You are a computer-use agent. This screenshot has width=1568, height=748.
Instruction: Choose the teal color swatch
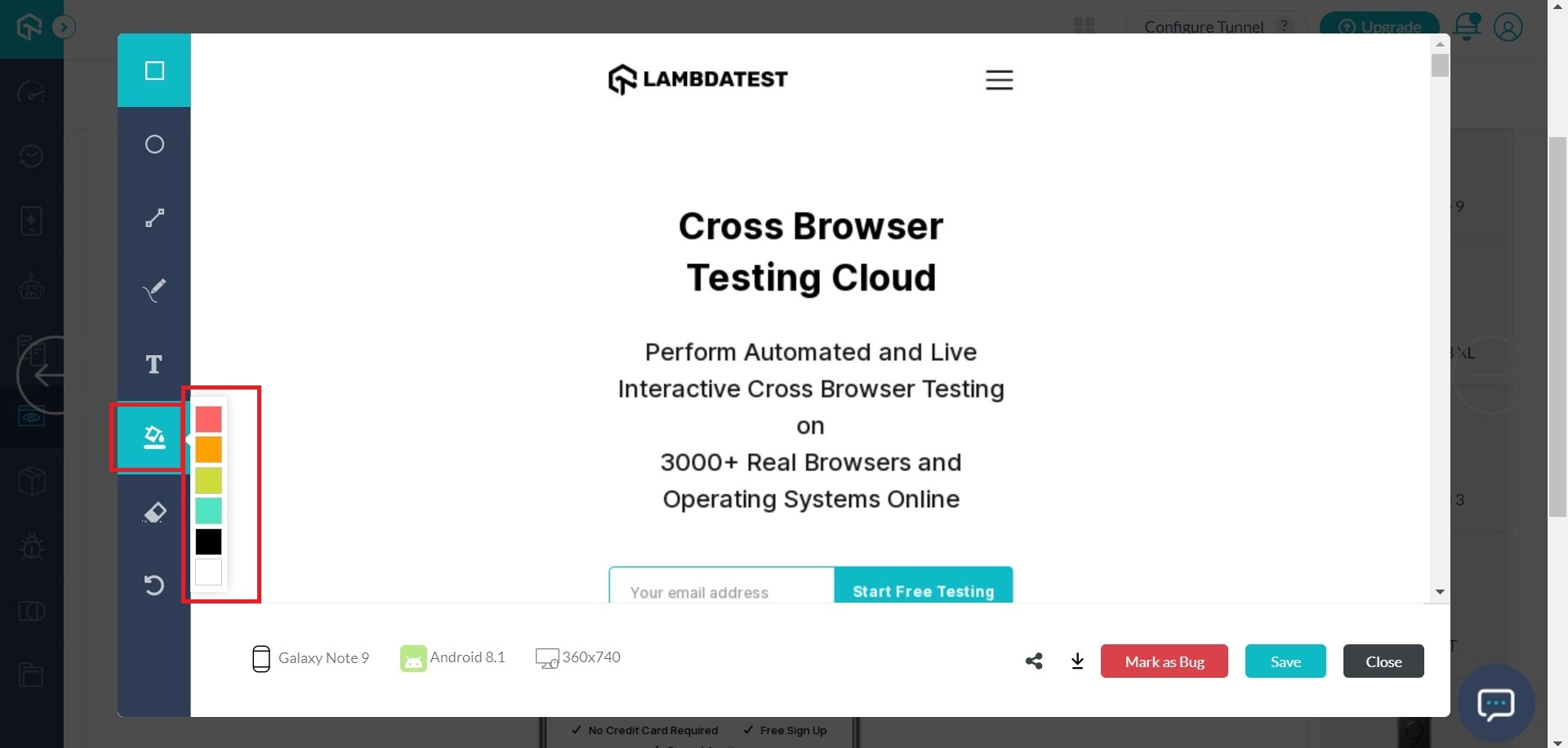click(208, 511)
